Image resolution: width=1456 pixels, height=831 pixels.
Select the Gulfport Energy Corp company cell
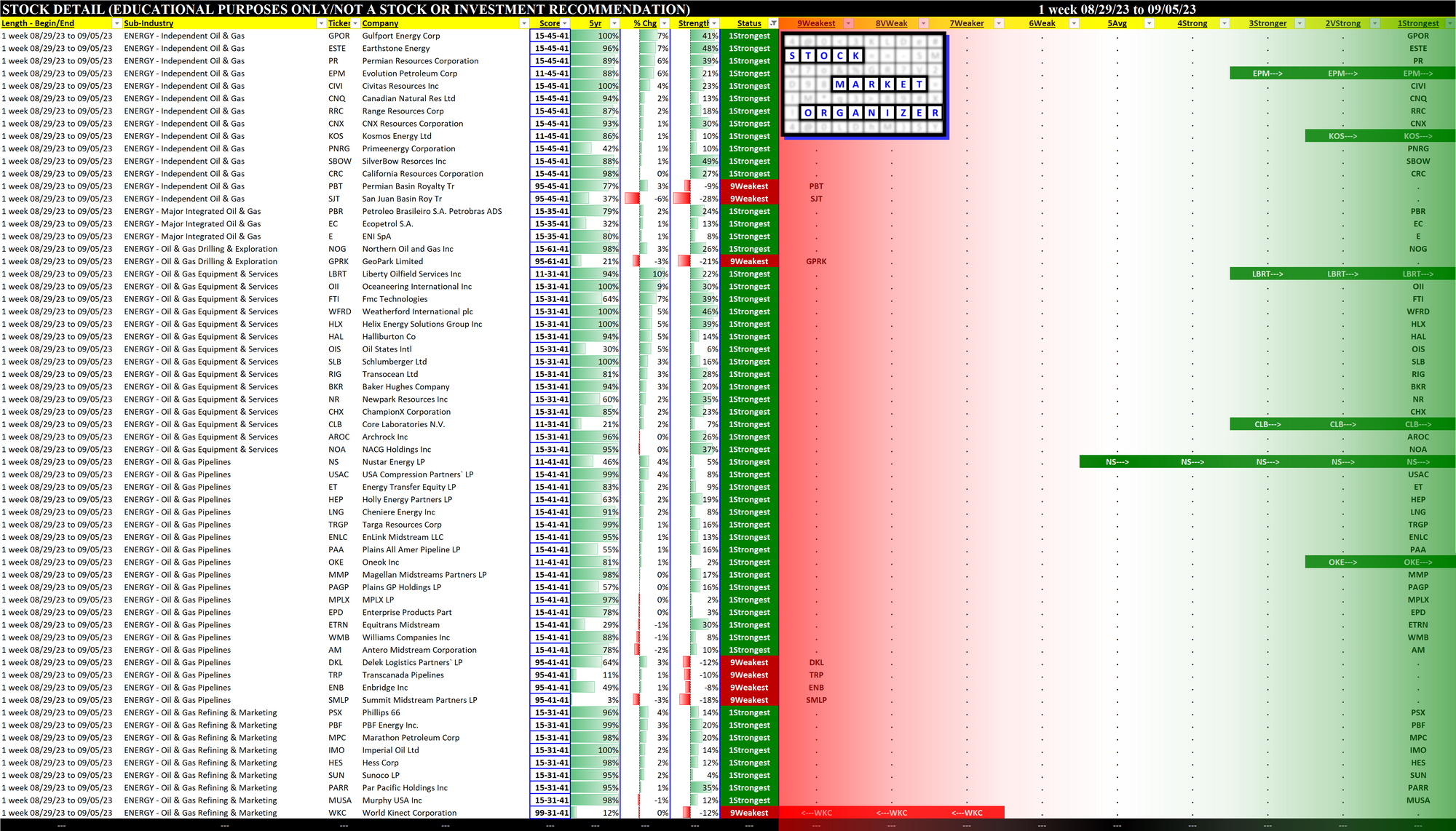pyautogui.click(x=401, y=36)
